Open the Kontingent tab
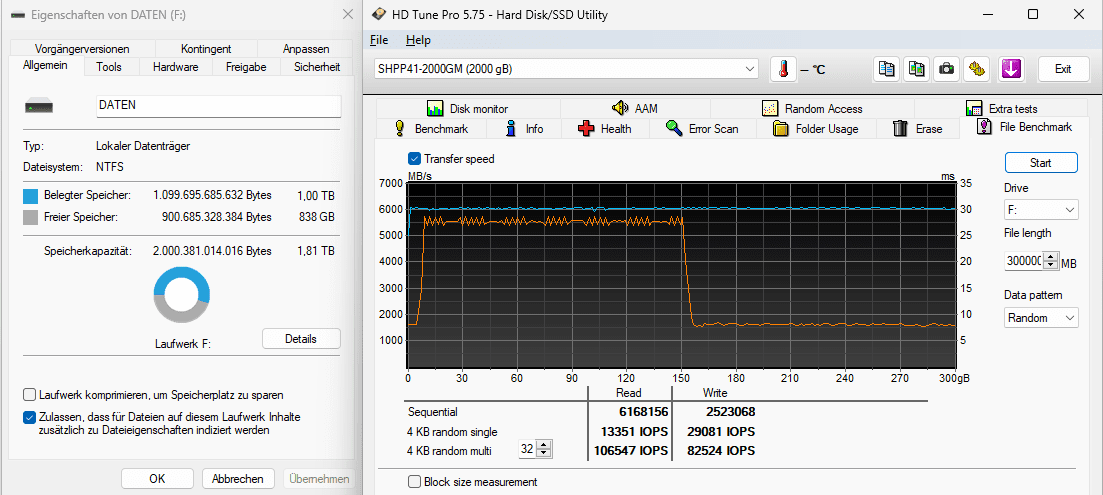Screen dimensions: 1103x495 [206, 49]
